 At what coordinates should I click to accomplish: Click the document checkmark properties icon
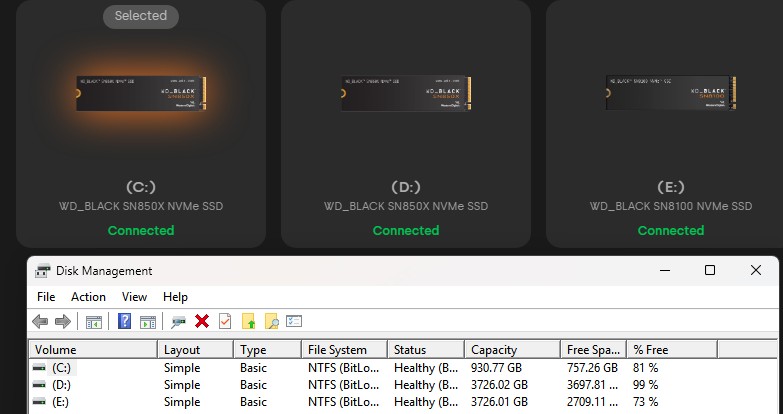pyautogui.click(x=225, y=321)
